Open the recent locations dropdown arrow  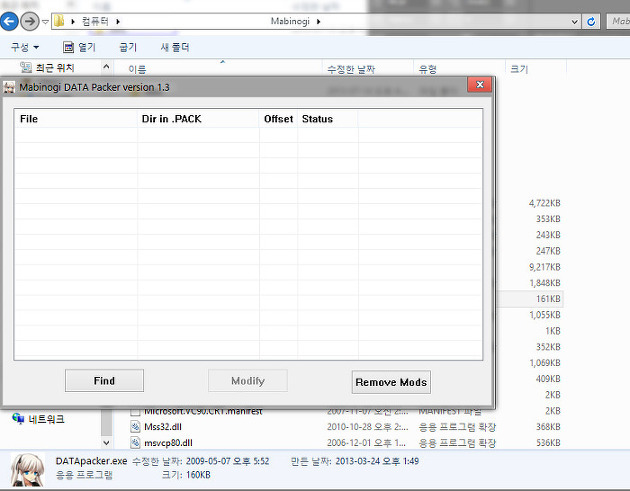pos(45,22)
